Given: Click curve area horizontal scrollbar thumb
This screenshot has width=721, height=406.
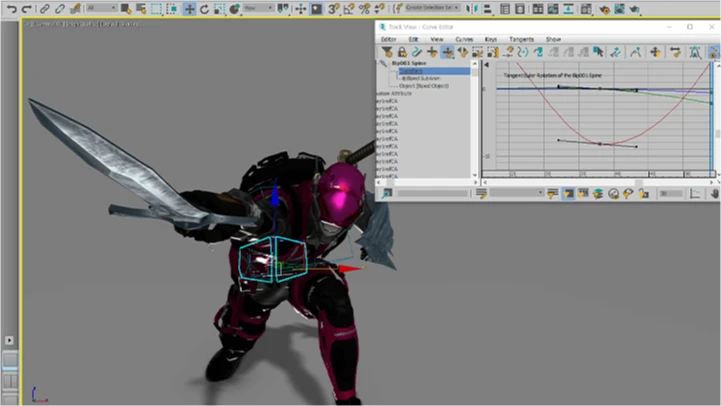Looking at the screenshot, I should pos(639,182).
